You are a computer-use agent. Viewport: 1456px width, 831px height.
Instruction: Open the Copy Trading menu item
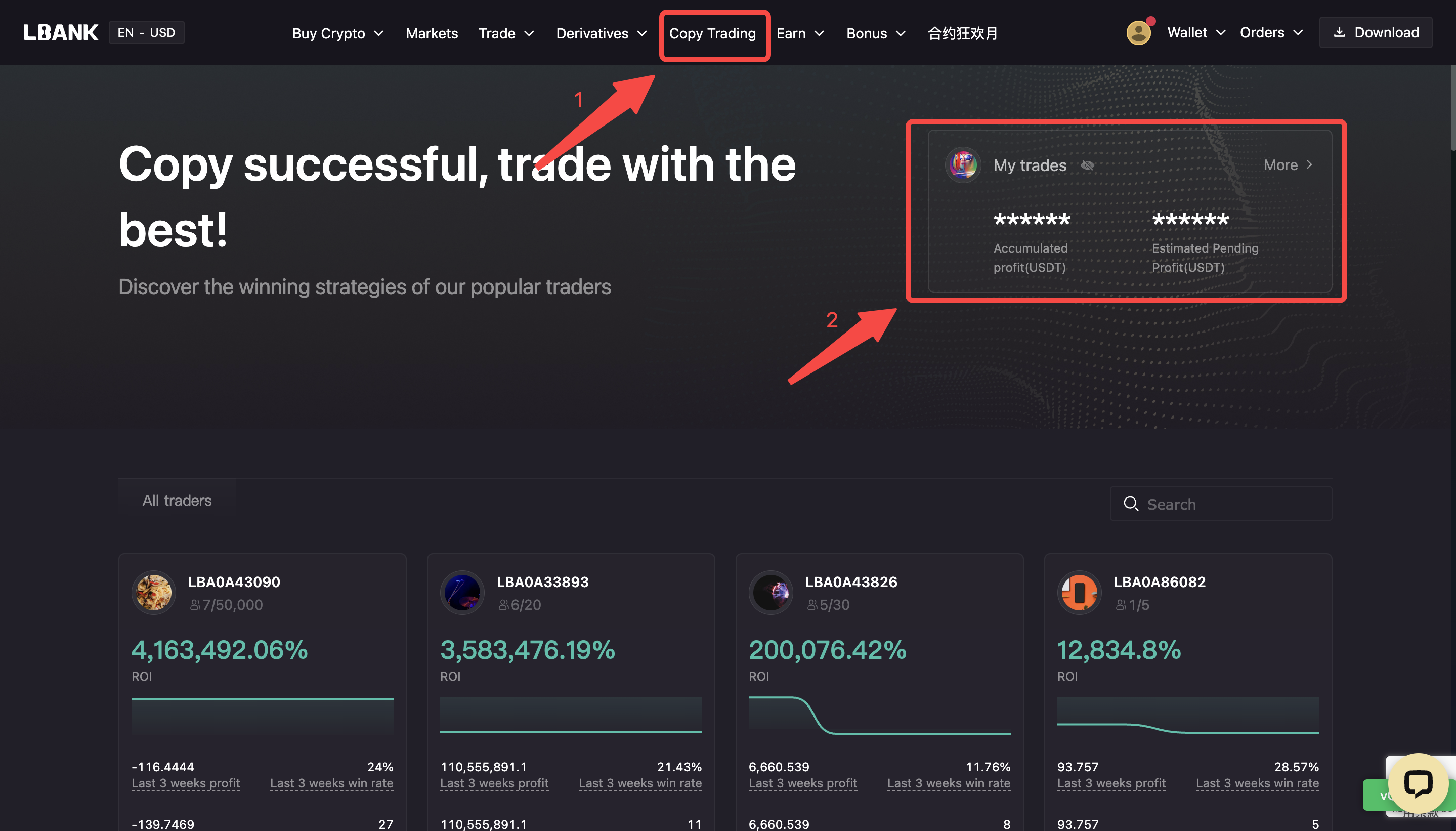coord(712,33)
